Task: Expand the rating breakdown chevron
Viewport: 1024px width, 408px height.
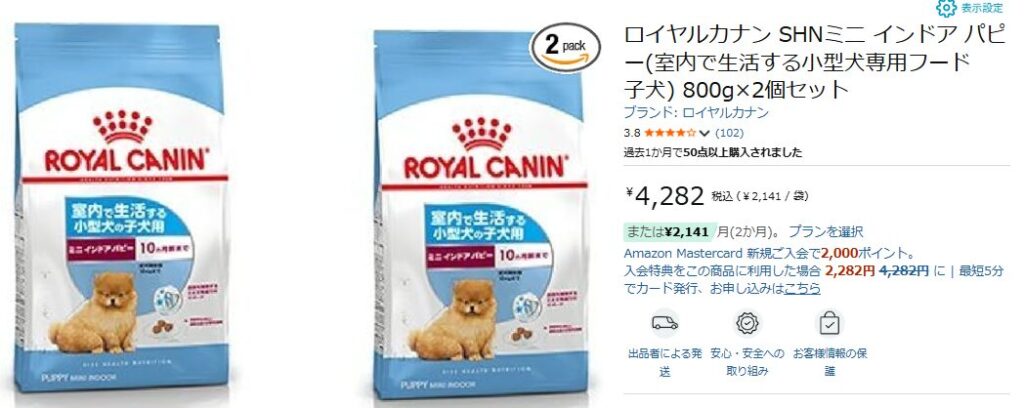Action: click(x=704, y=133)
